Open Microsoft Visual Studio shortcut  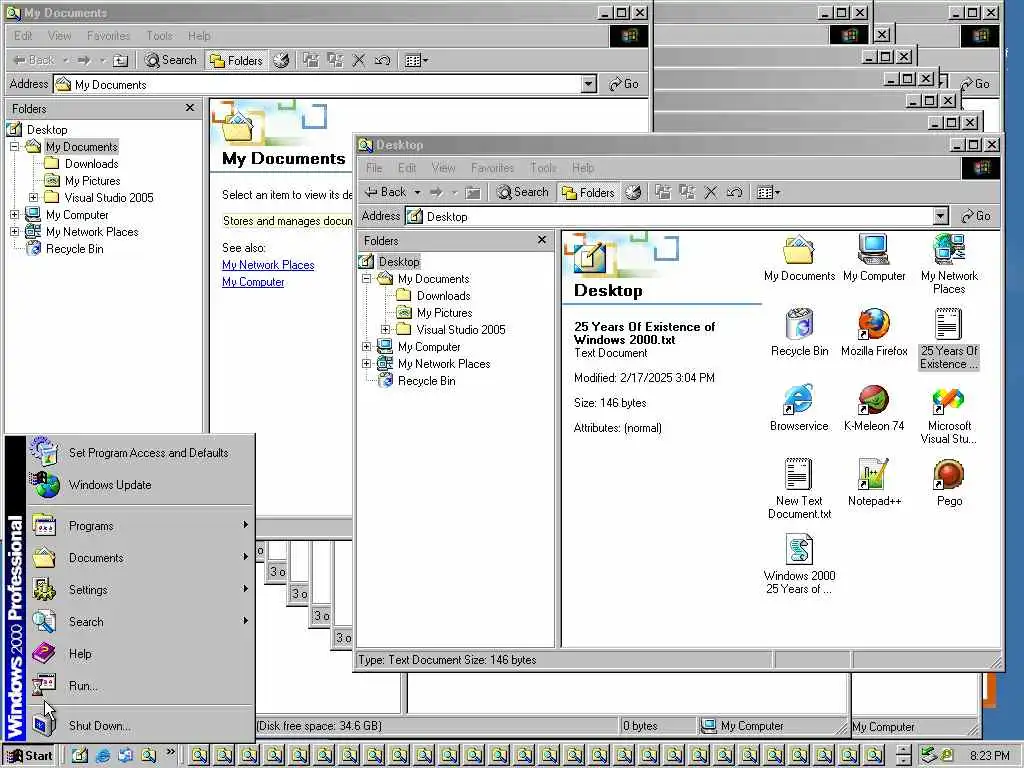pyautogui.click(x=949, y=414)
